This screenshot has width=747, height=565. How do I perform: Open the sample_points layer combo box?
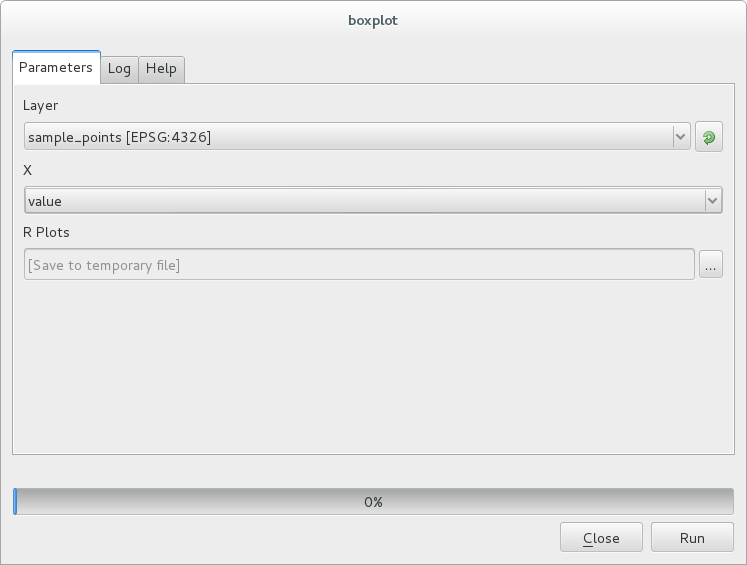click(x=350, y=137)
